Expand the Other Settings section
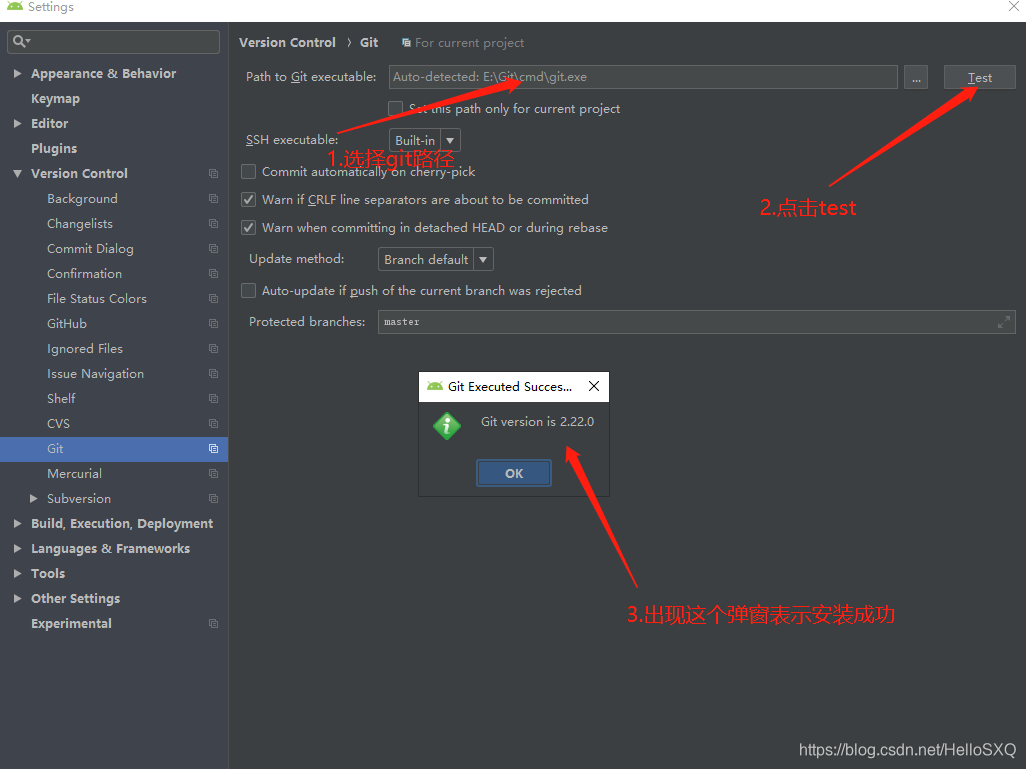This screenshot has width=1026, height=769. (x=18, y=598)
